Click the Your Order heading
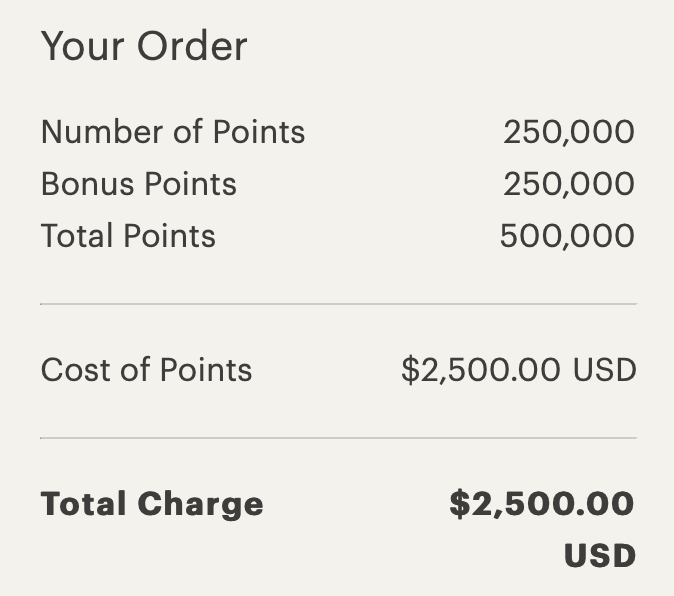This screenshot has width=674, height=596. [144, 46]
